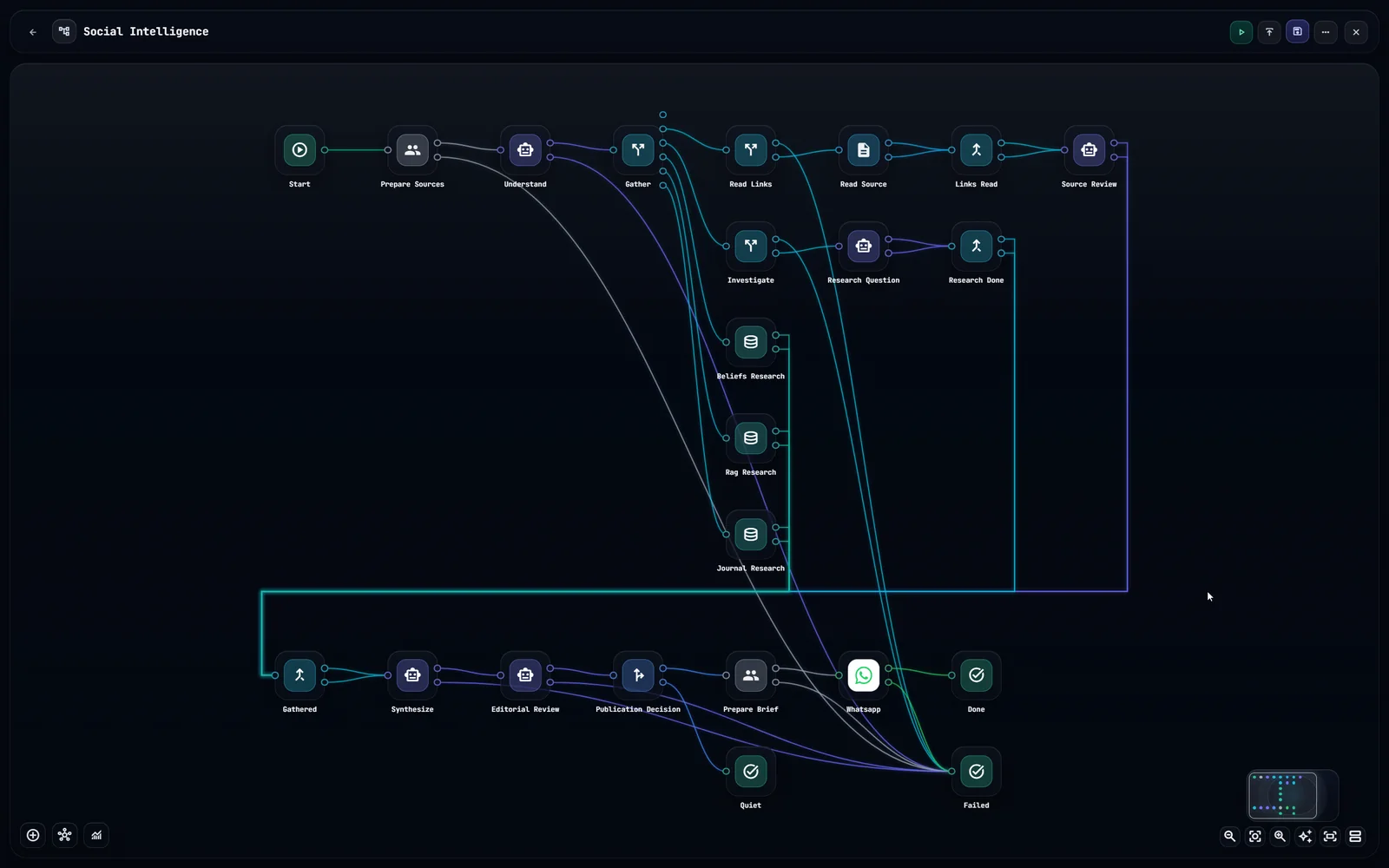
Task: Open the graph layout icon at bottom left
Action: [64, 835]
